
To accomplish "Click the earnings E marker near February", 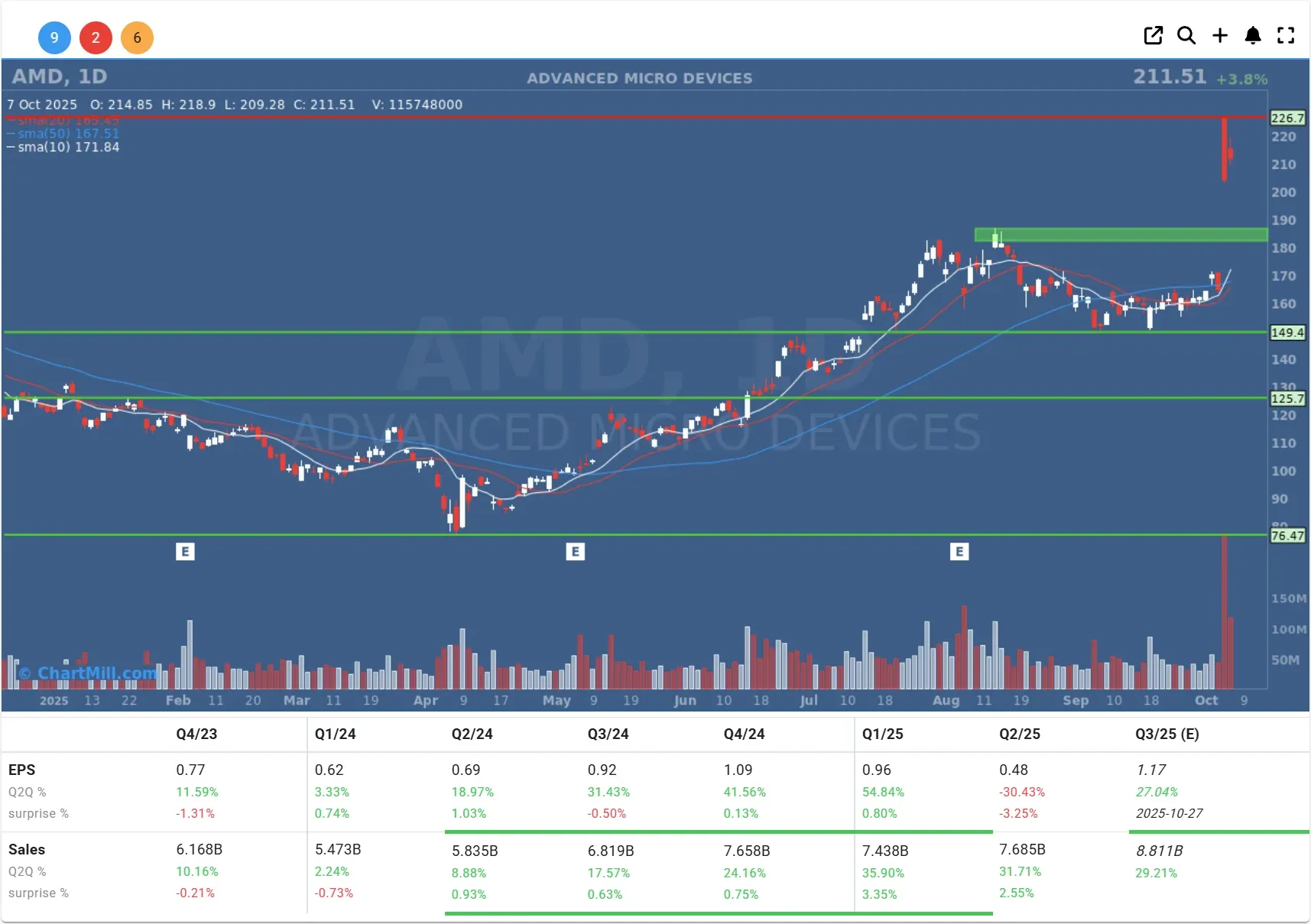I will click(185, 552).
